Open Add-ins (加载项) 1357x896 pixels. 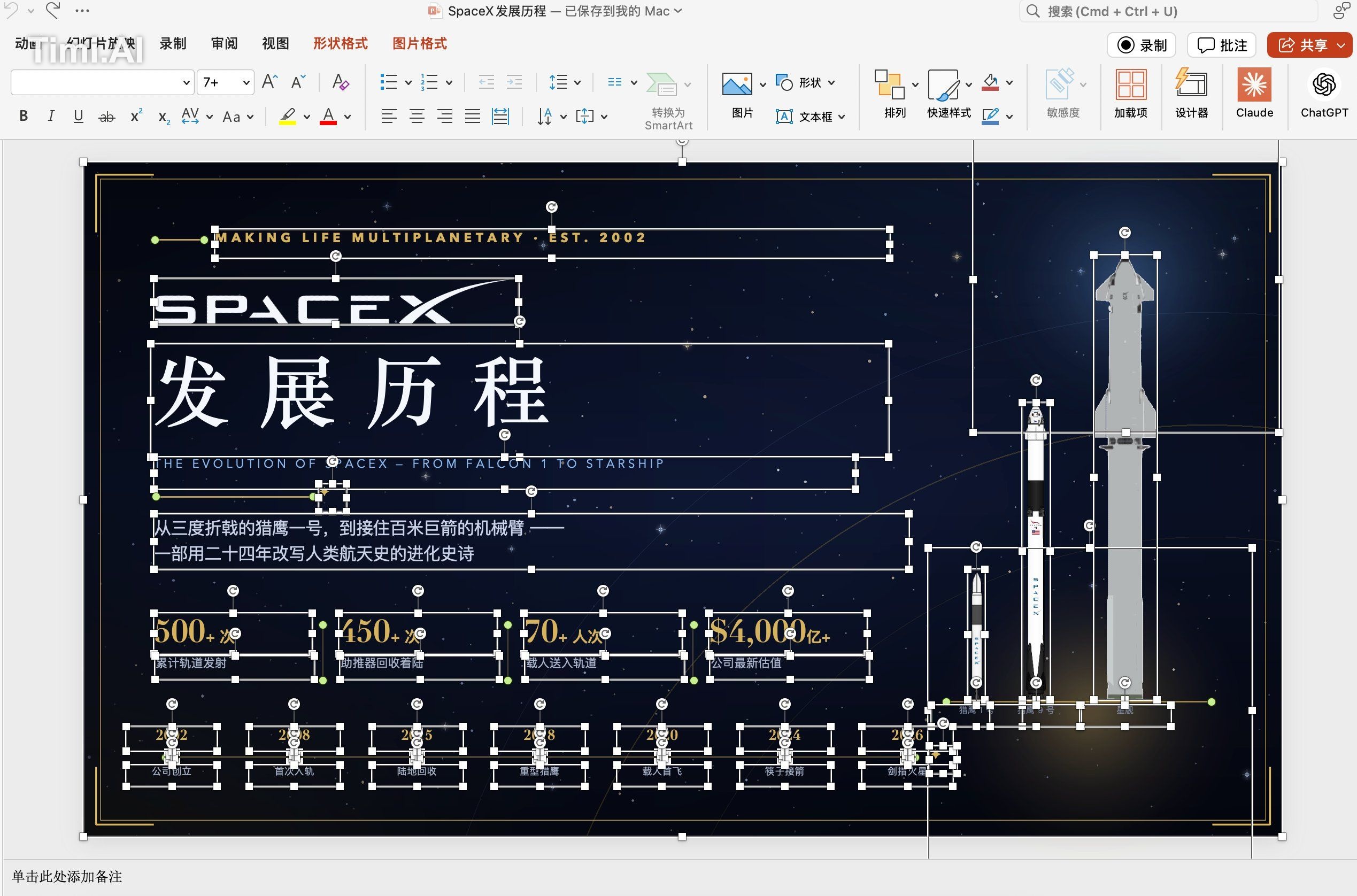tap(1130, 94)
